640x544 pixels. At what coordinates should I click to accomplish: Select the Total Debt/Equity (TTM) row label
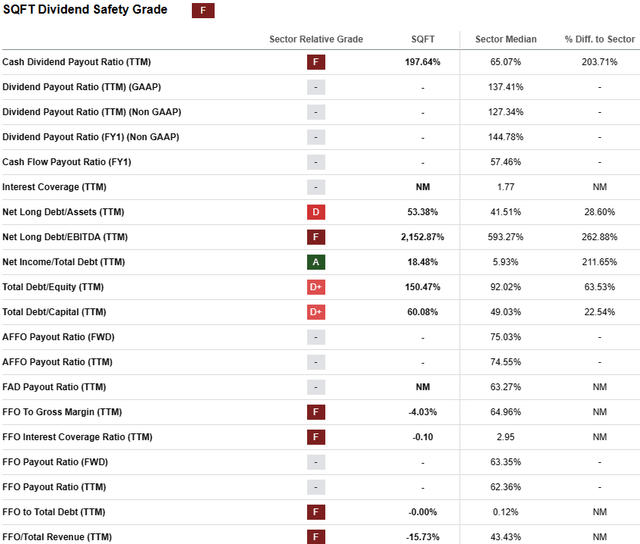click(53, 287)
